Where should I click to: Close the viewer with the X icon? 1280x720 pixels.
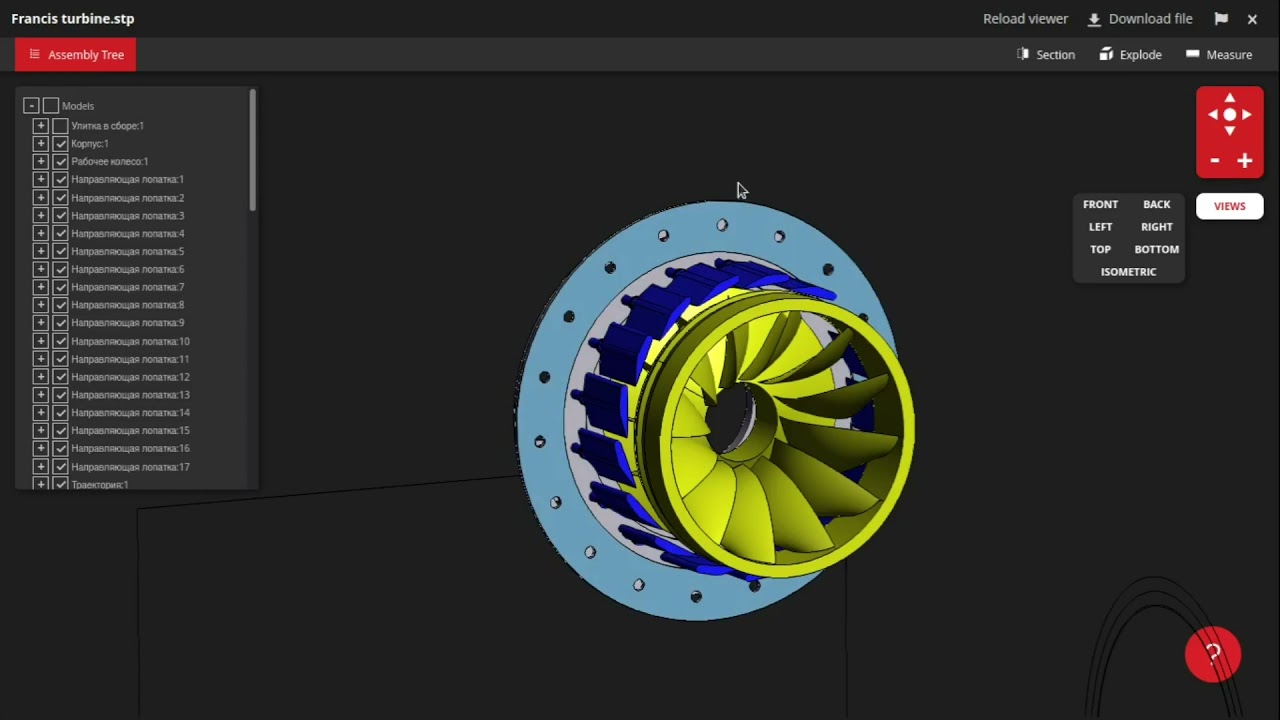click(x=1252, y=19)
